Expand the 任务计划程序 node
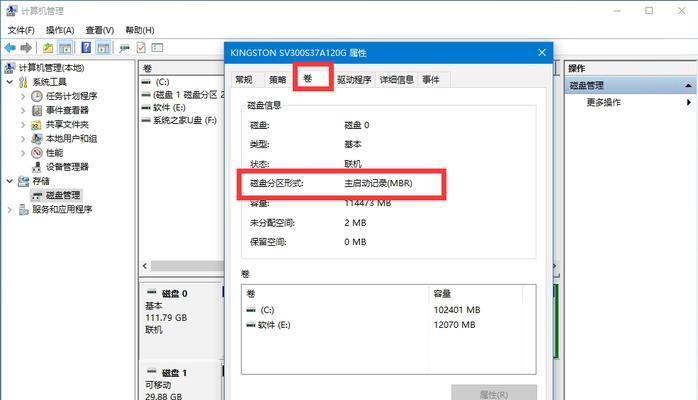 [x=23, y=96]
